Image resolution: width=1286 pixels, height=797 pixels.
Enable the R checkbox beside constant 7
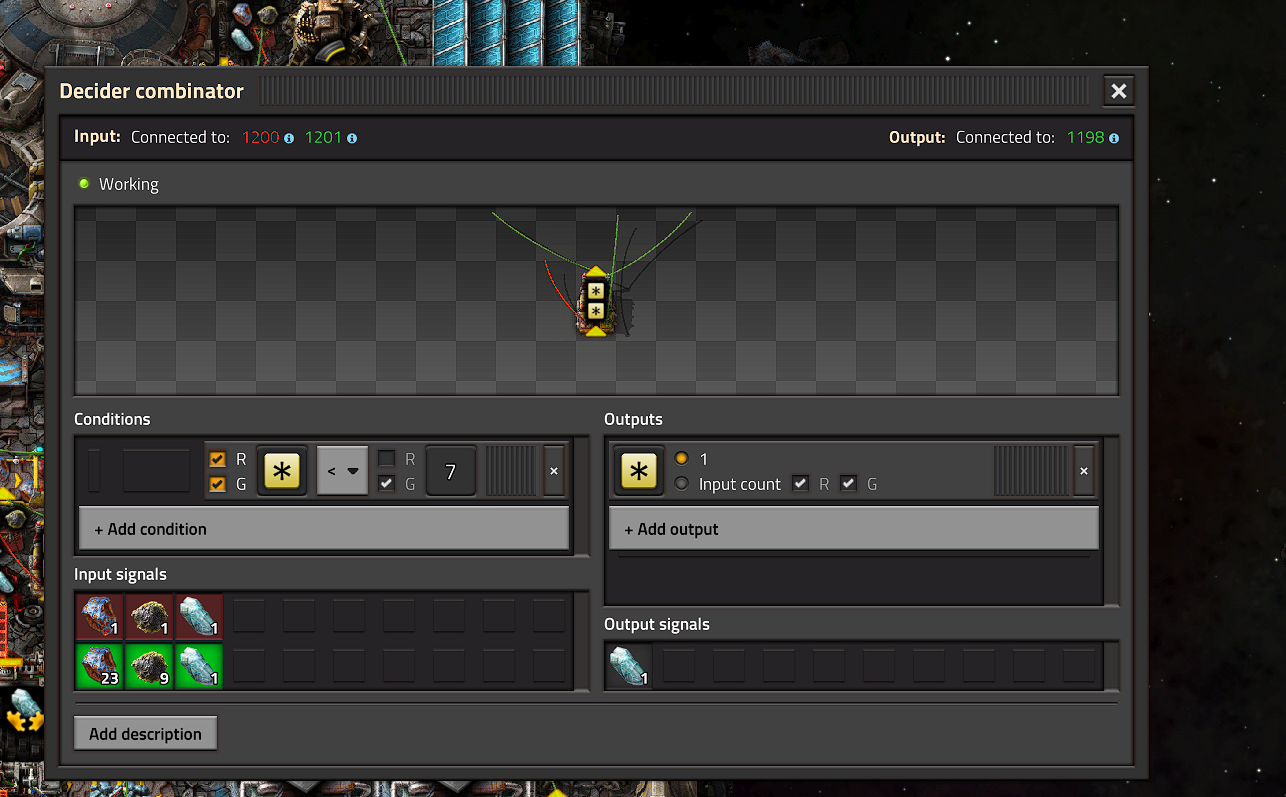tap(386, 459)
